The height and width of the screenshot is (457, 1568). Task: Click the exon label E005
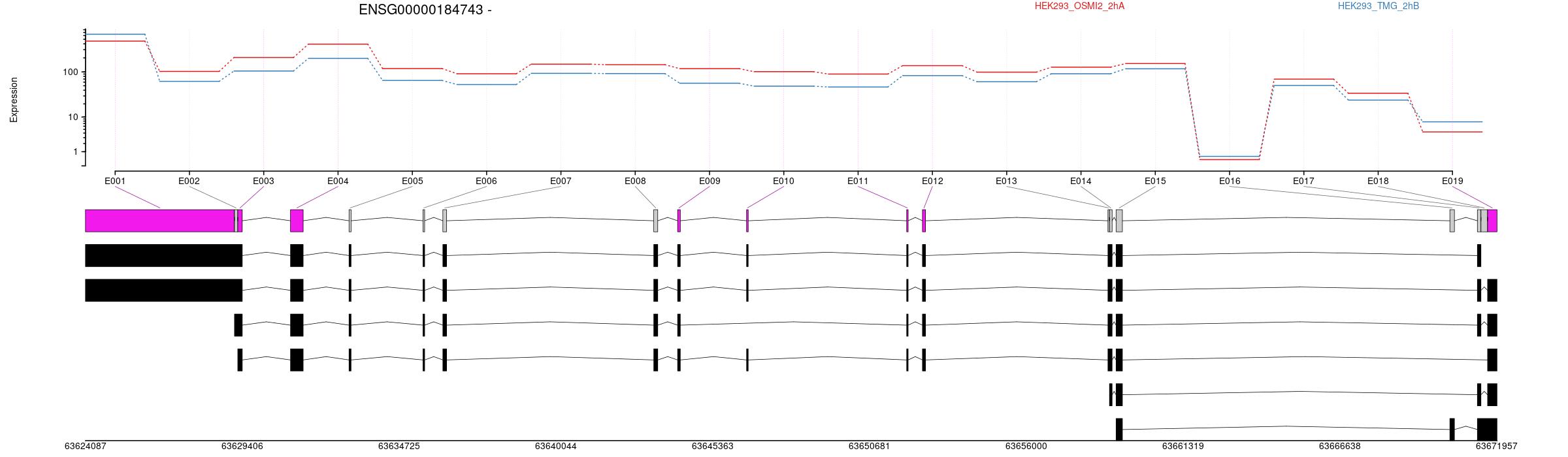412,181
